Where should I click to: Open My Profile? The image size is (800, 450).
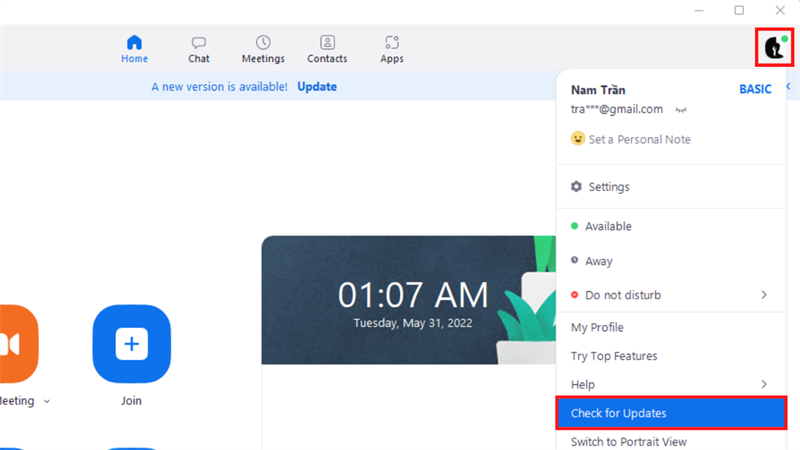[671, 328]
